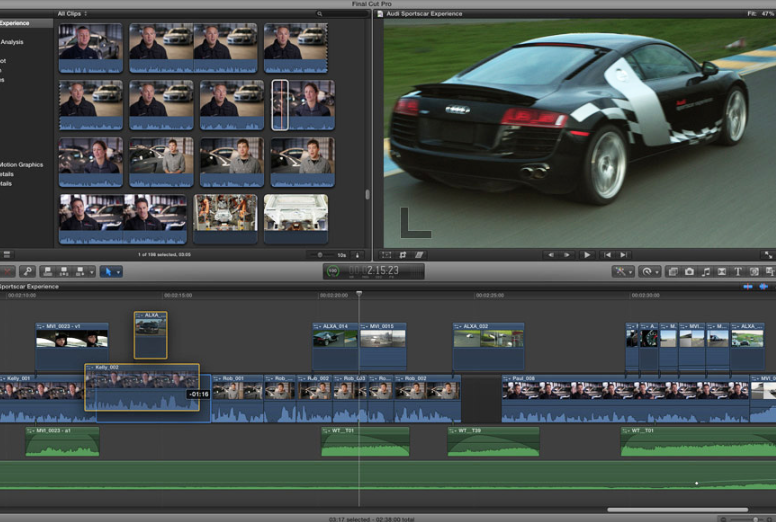Screen dimensions: 776x522
Task: Click the timecode display 2:15:23
Action: (x=383, y=271)
